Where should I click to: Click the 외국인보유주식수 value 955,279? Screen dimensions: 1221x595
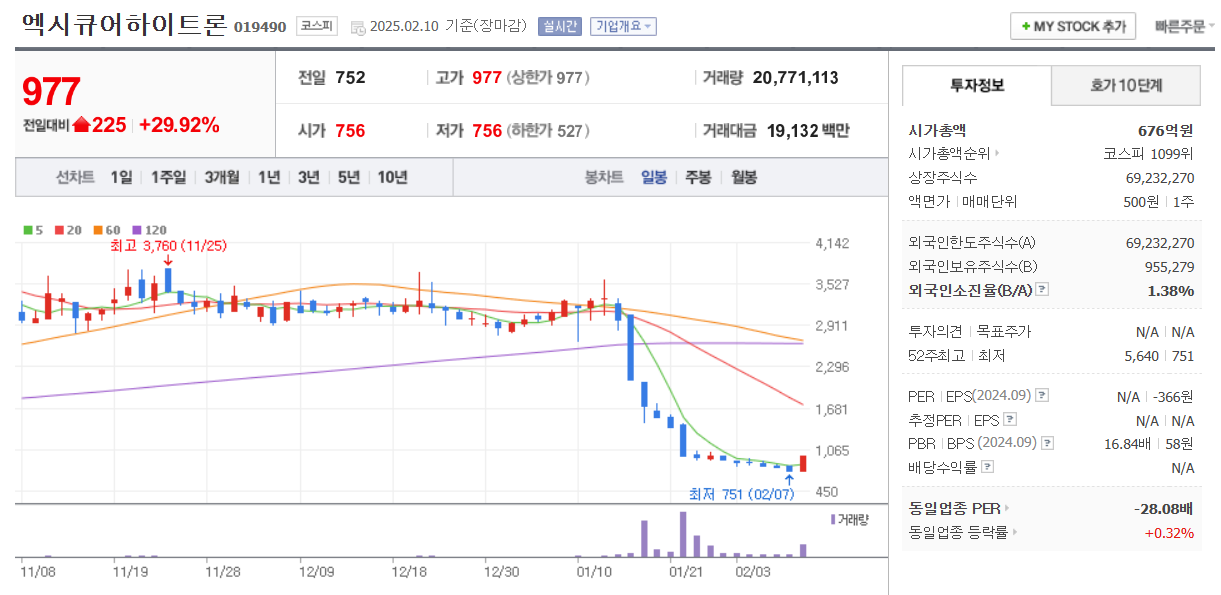1169,266
